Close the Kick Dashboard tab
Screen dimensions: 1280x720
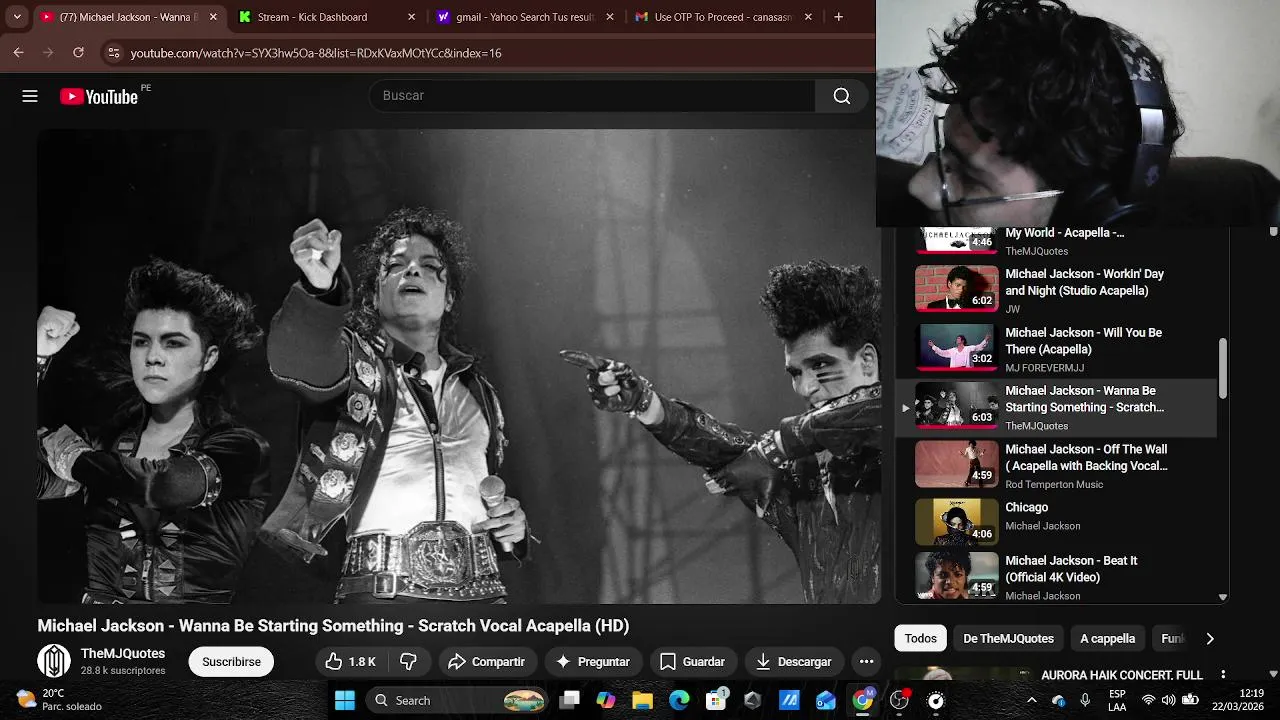(411, 17)
